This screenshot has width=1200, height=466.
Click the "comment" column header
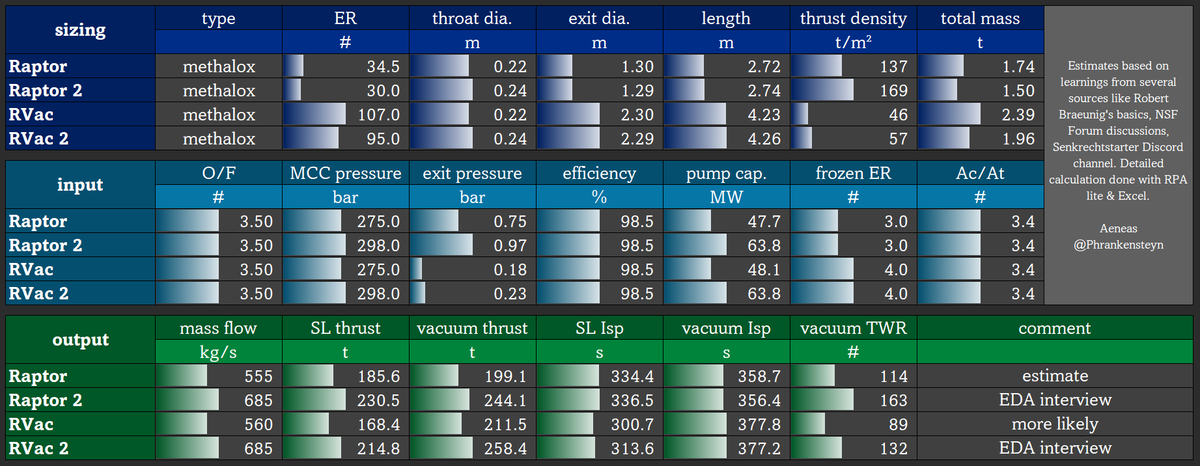click(x=1054, y=328)
